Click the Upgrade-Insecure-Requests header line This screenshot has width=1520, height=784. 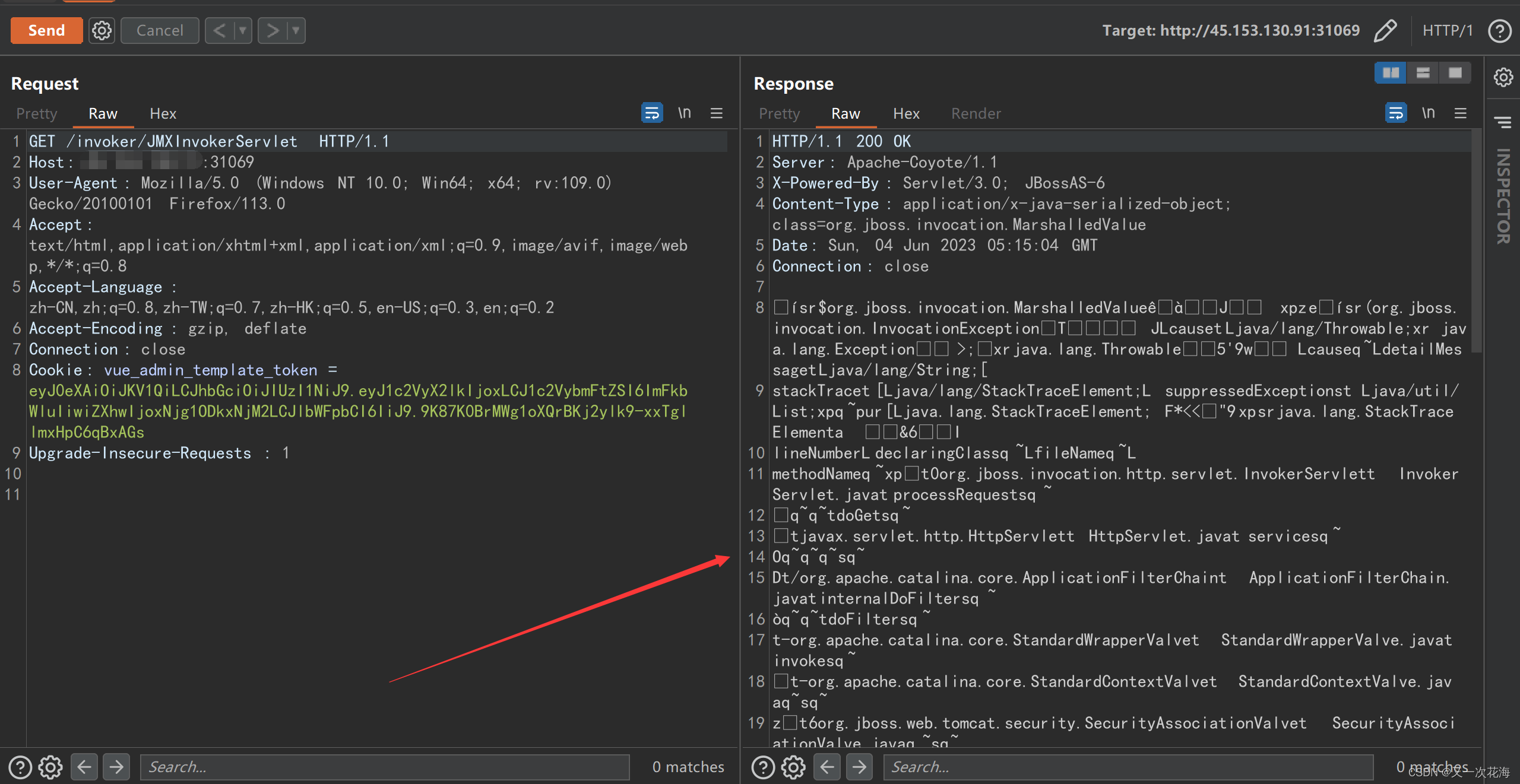(x=159, y=453)
